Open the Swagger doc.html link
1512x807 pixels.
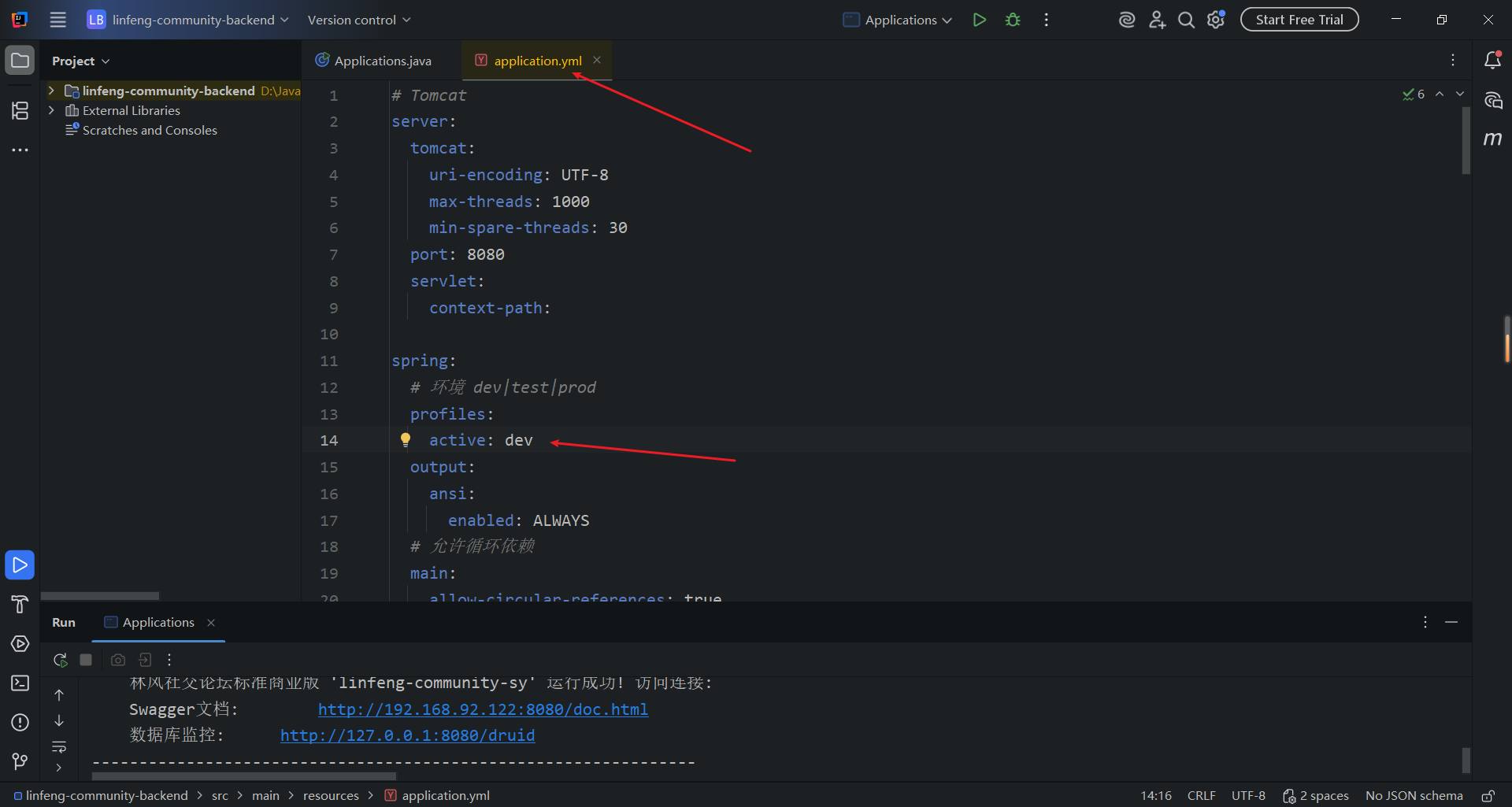[483, 709]
